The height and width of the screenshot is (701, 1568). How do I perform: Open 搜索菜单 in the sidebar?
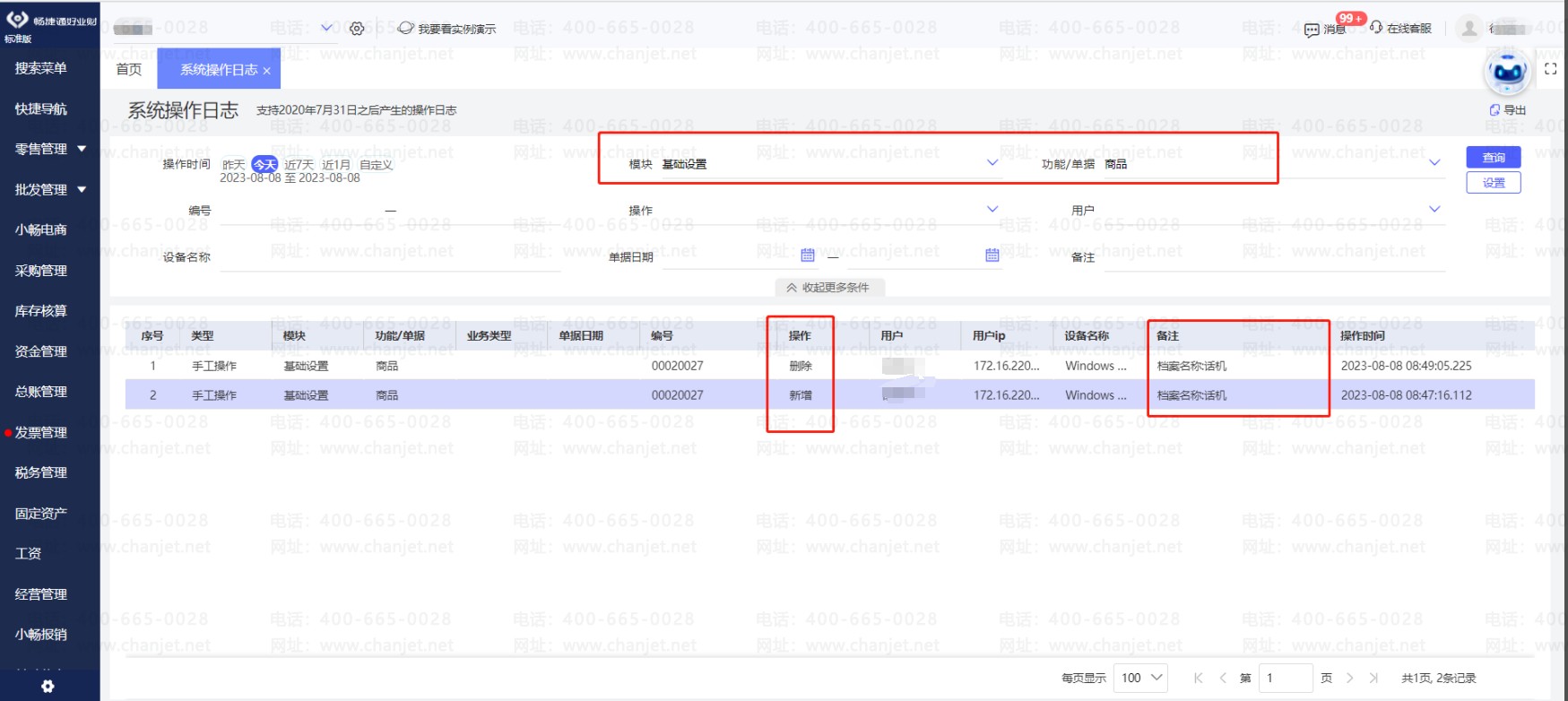pos(41,68)
